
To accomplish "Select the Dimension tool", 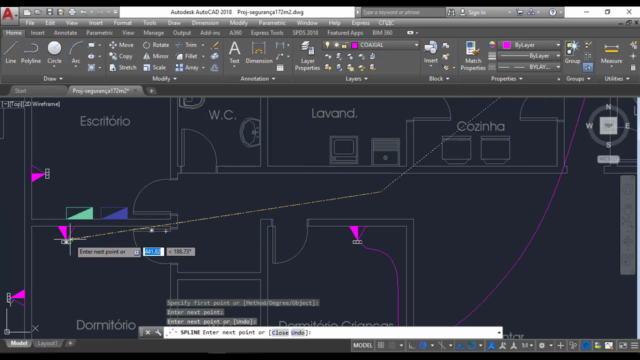I will 259,52.
